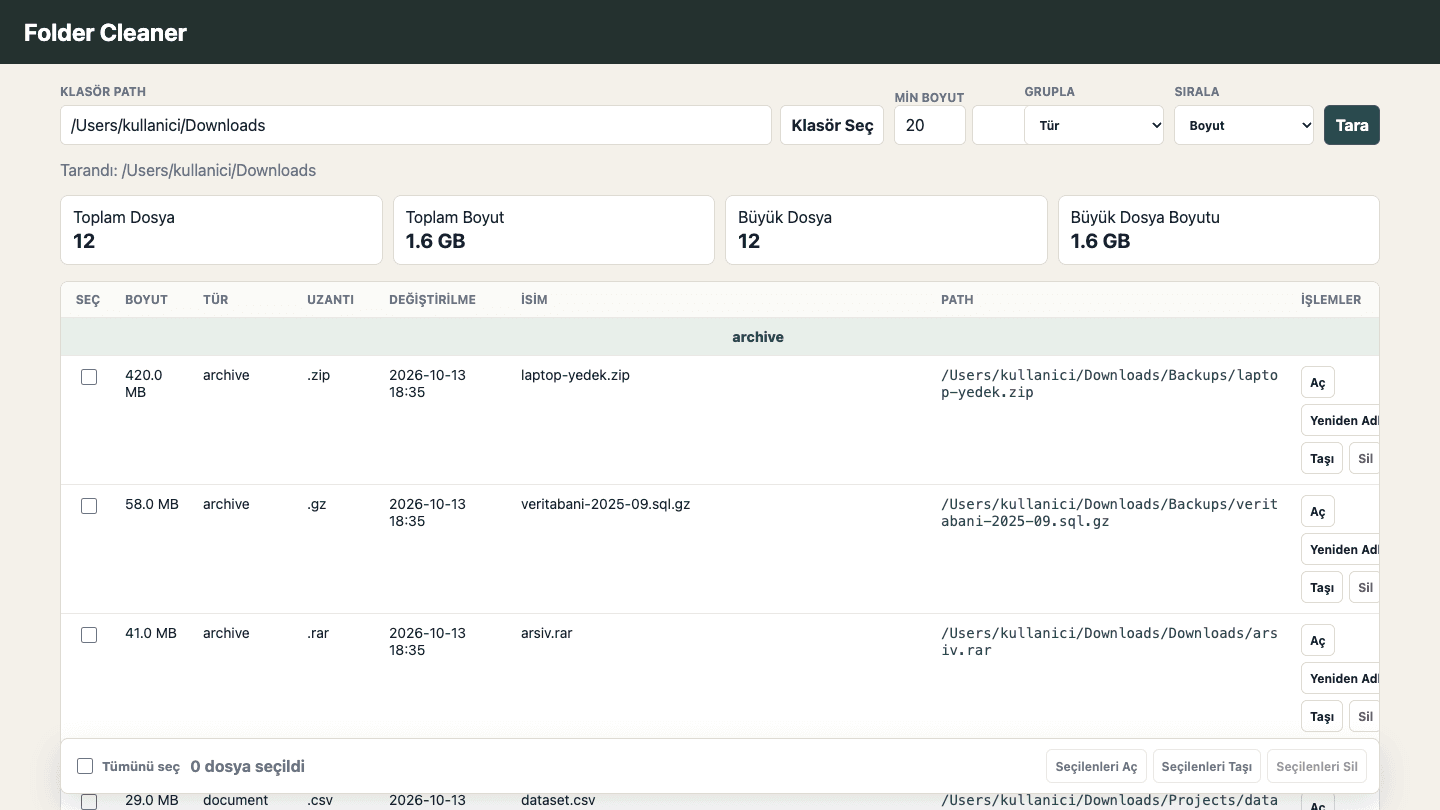Delete arsiv.rar with Sil button
This screenshot has width=1440, height=810.
(1365, 717)
